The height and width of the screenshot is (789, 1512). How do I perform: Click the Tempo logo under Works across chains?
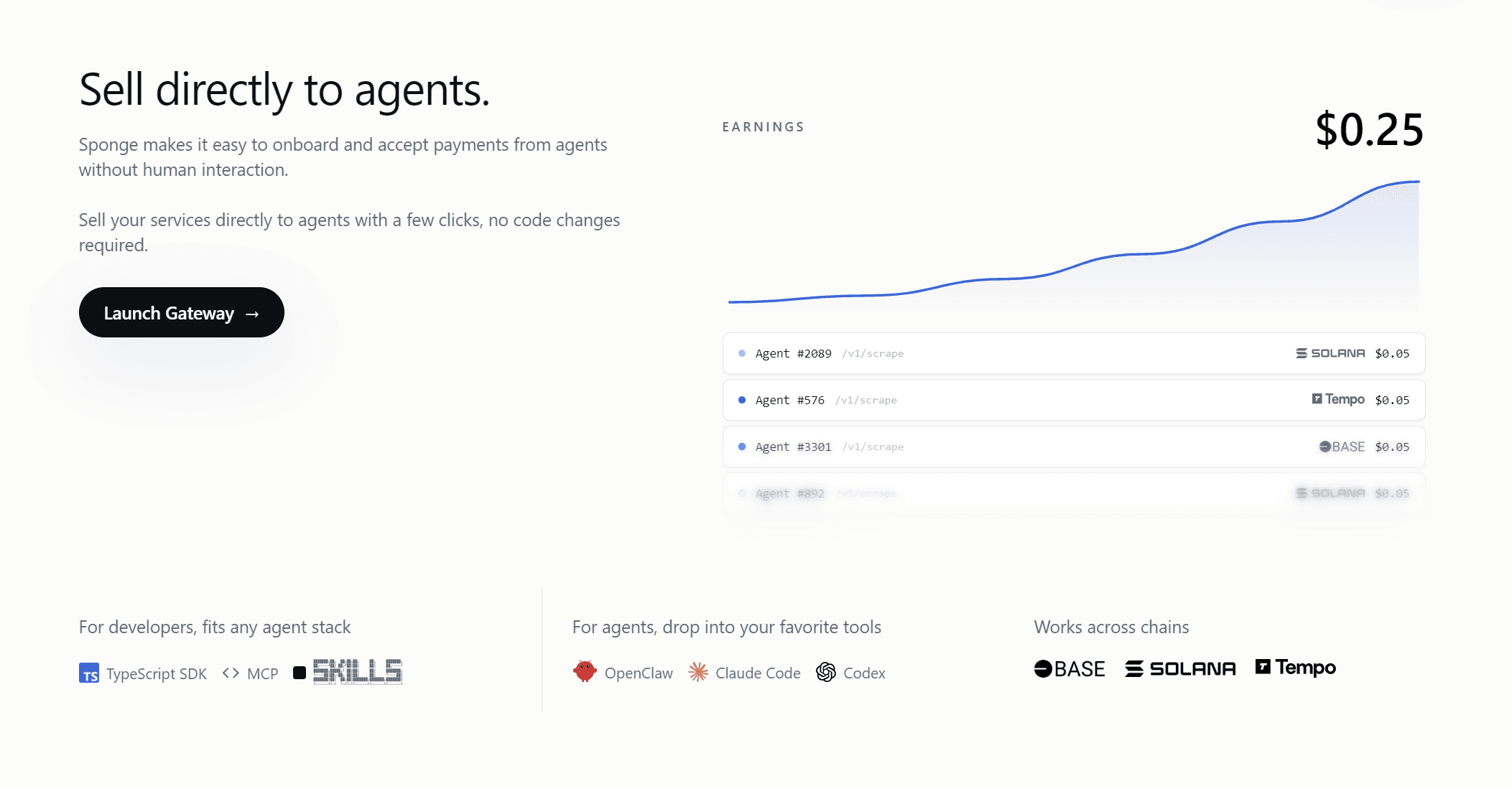click(1295, 668)
